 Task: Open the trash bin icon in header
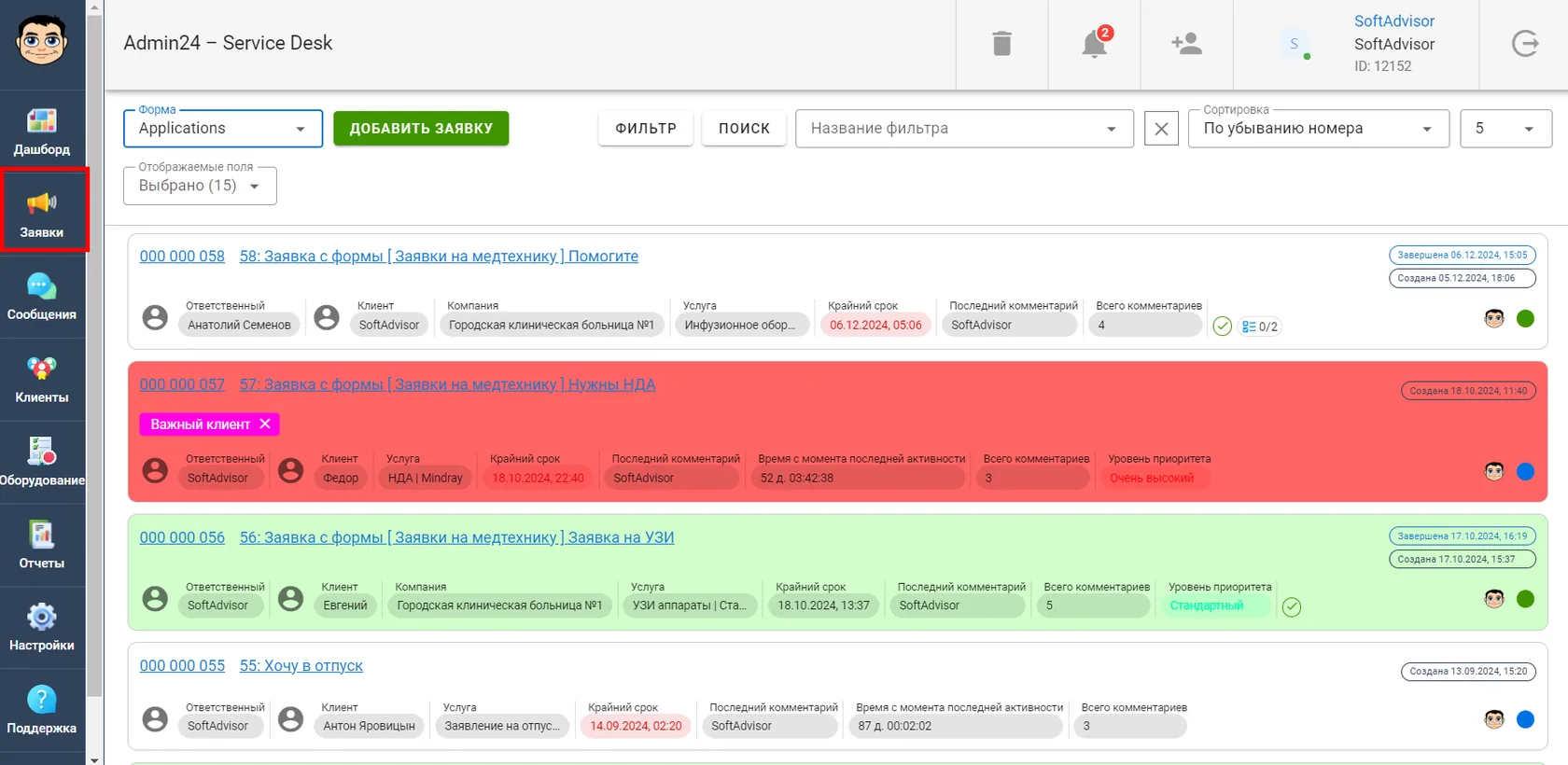click(1001, 44)
